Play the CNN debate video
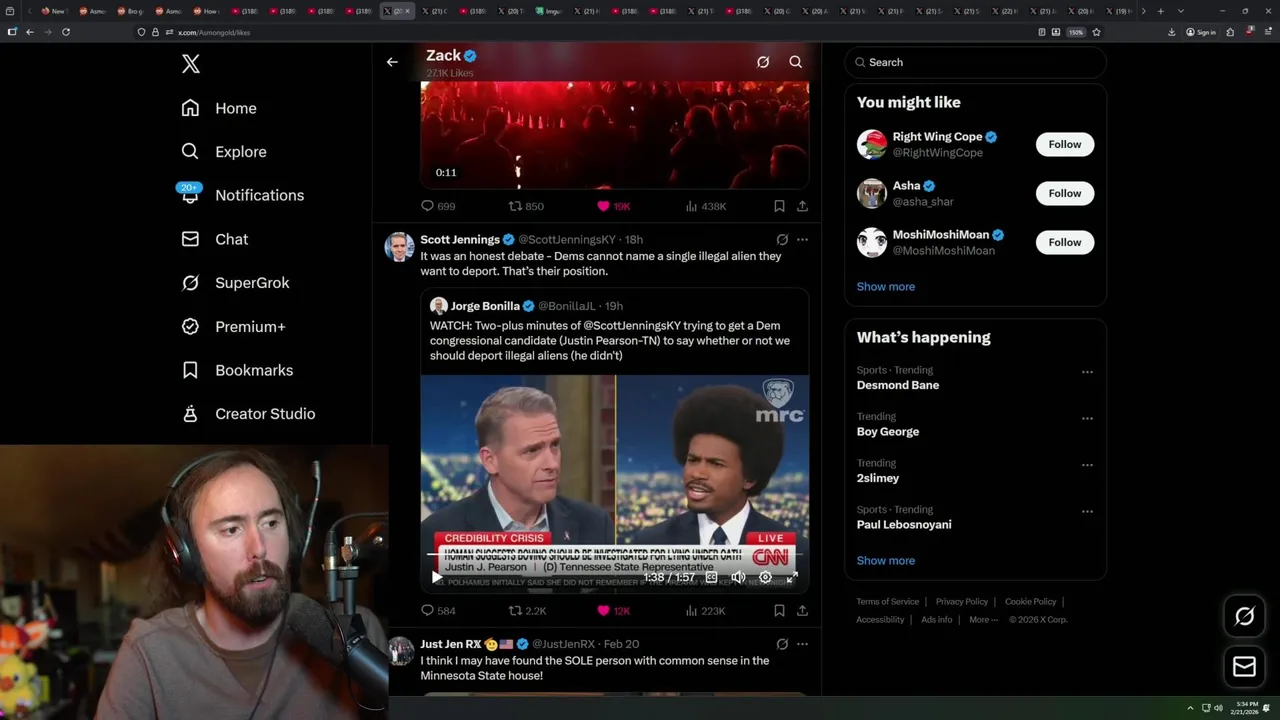The height and width of the screenshot is (720, 1280). click(x=436, y=577)
